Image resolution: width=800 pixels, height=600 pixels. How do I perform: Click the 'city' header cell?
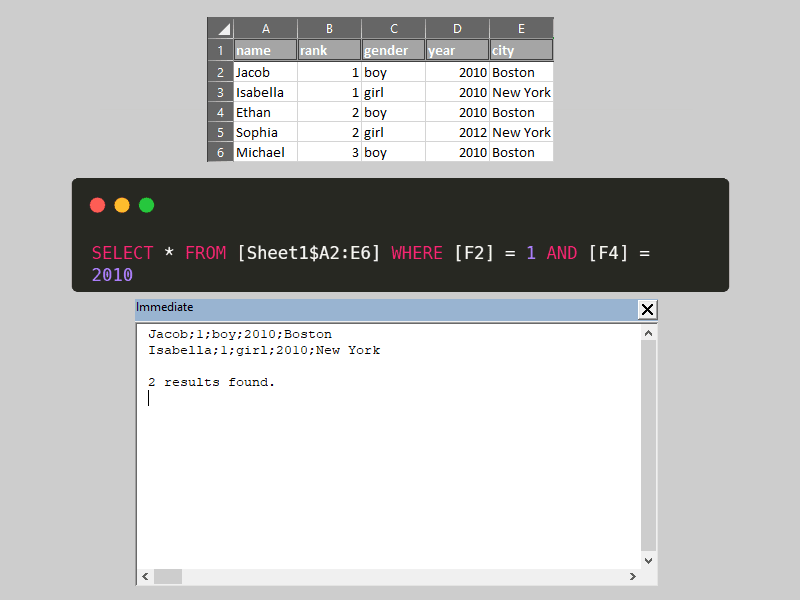tap(521, 50)
